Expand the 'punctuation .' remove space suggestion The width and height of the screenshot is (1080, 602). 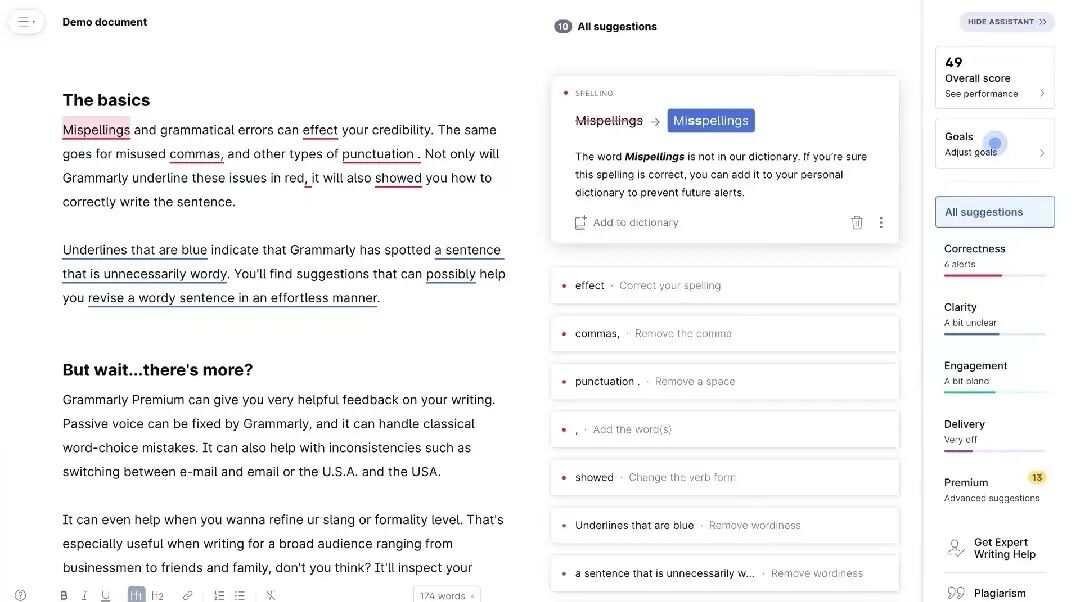725,381
